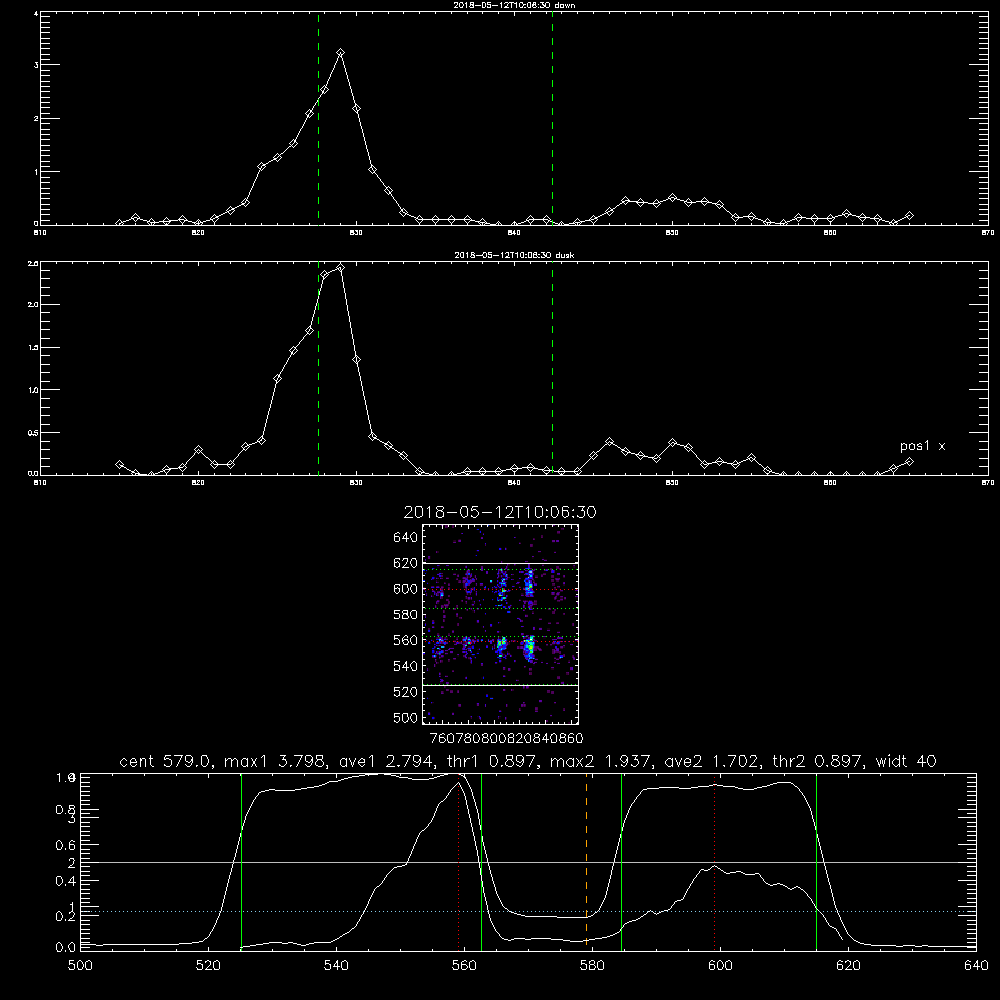The height and width of the screenshot is (1000, 1000).
Task: Click the bottom plot x-axis label '560'
Action: pyautogui.click(x=464, y=965)
